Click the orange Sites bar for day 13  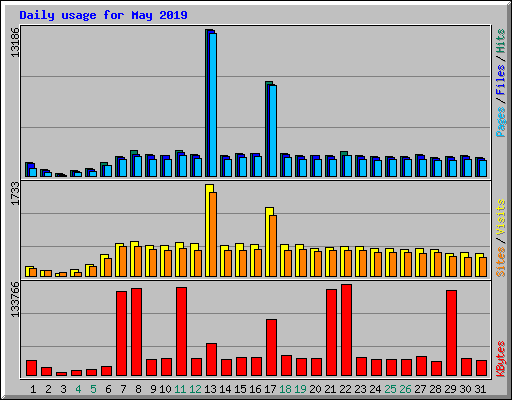(x=213, y=234)
